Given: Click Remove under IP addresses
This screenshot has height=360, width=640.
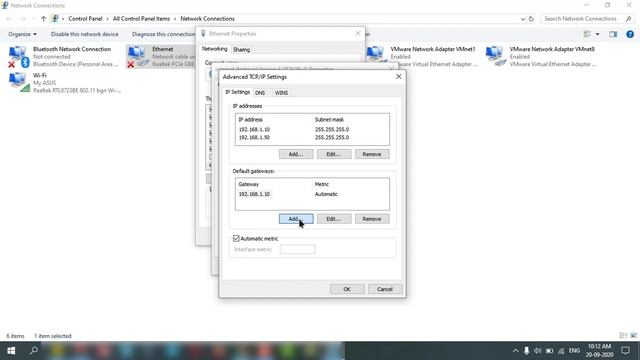Looking at the screenshot, I should click(372, 154).
